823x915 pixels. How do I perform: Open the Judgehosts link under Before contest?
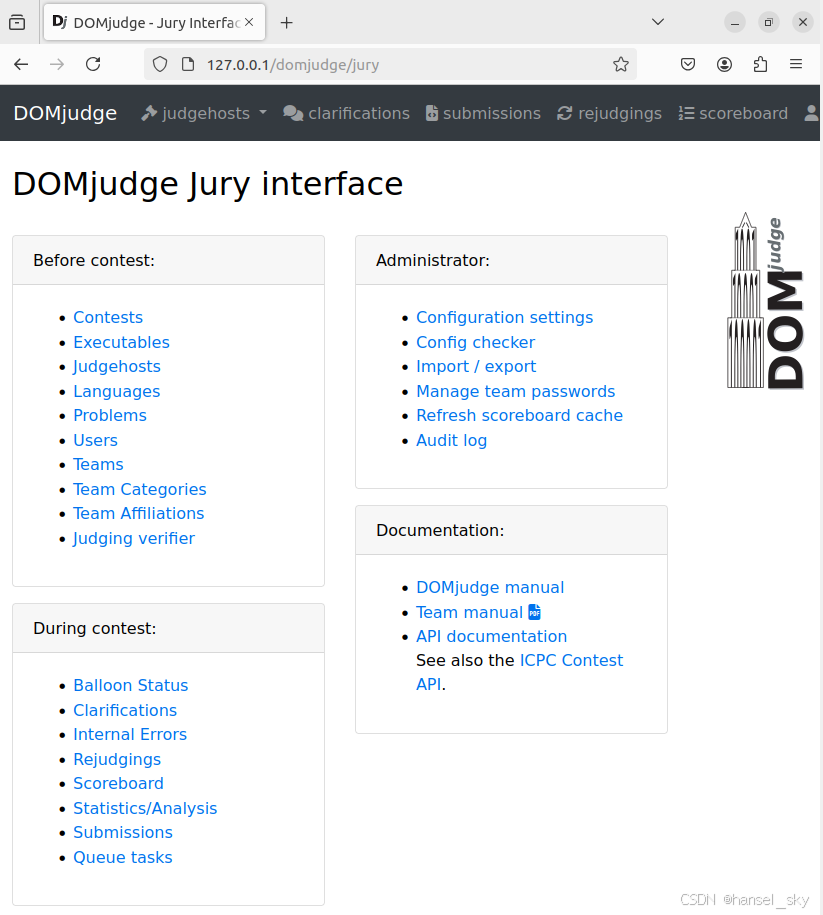117,366
